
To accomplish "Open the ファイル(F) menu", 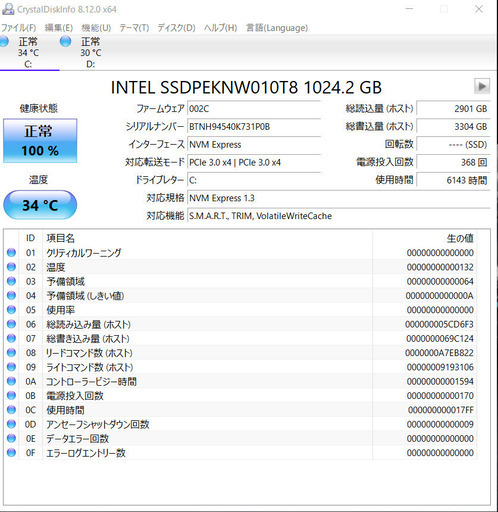I will coord(19,28).
